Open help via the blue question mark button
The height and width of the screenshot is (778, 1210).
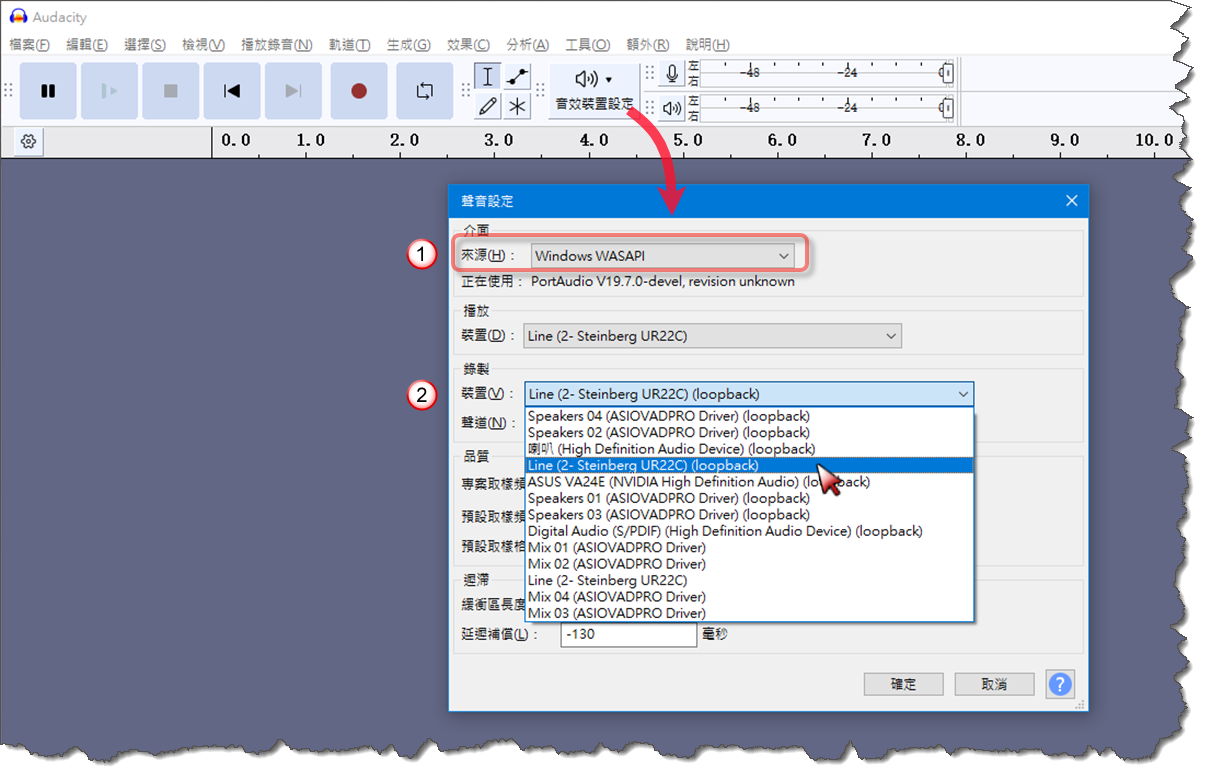1060,684
